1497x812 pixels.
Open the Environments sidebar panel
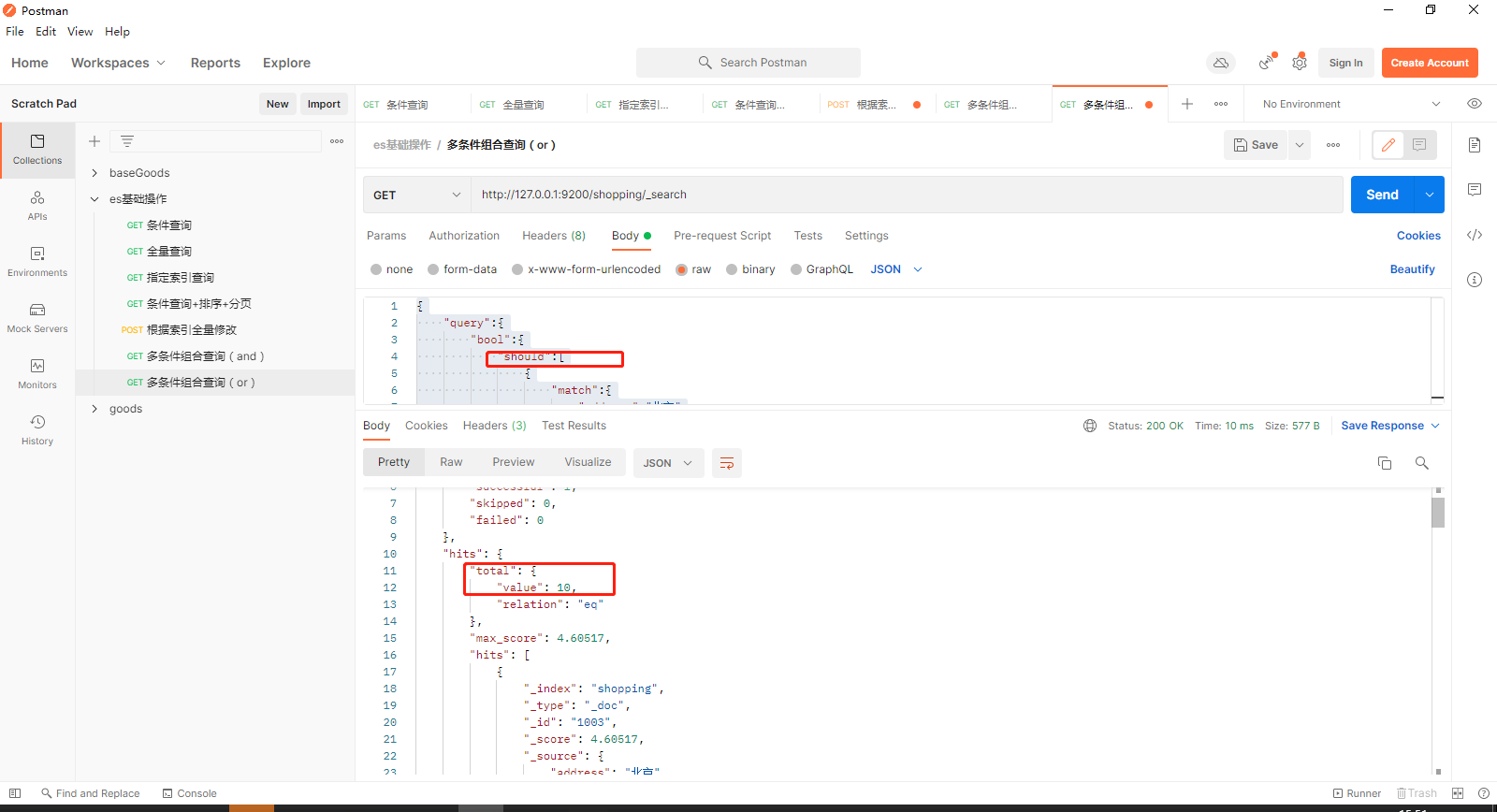pos(37,262)
